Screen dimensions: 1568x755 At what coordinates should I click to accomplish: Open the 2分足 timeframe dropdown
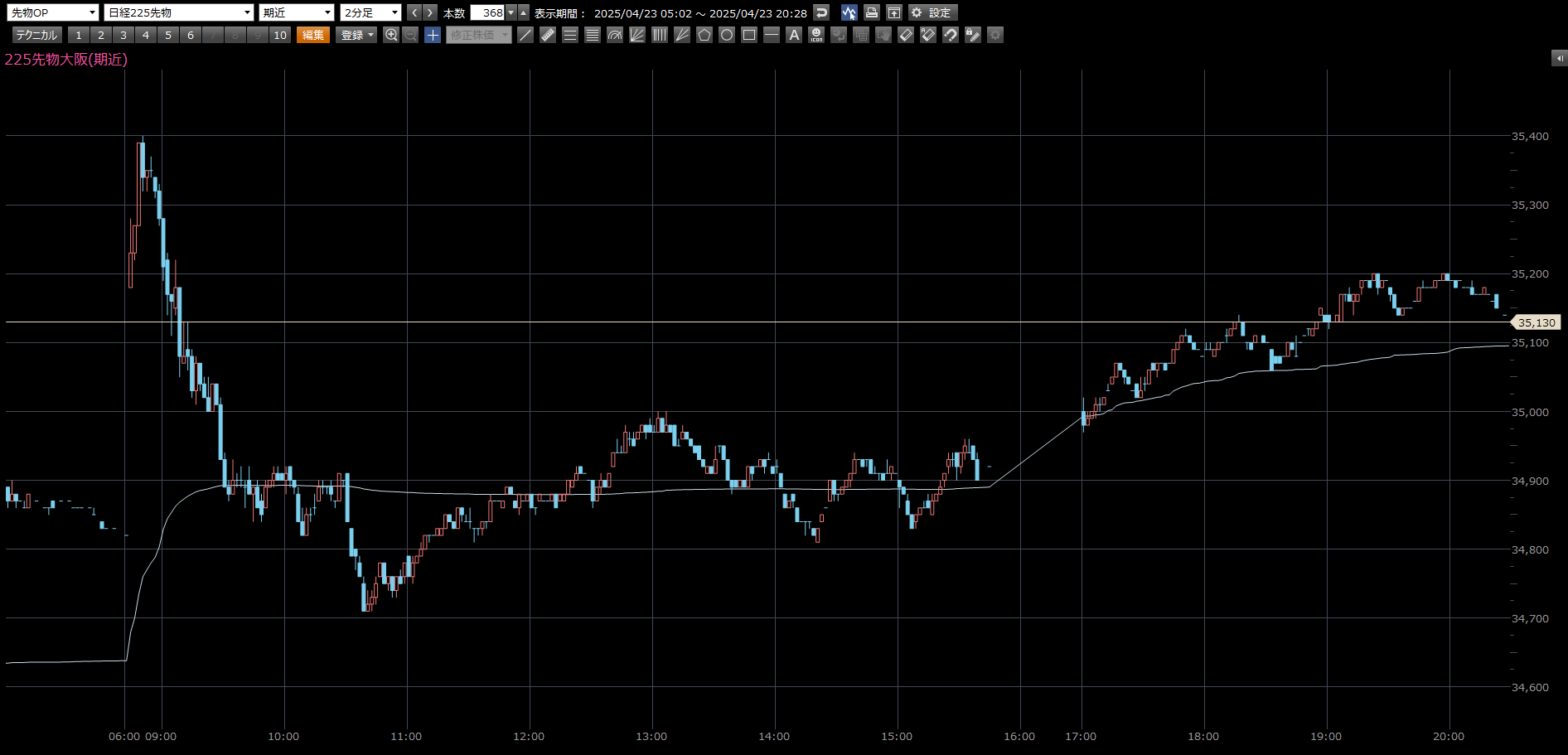point(370,12)
